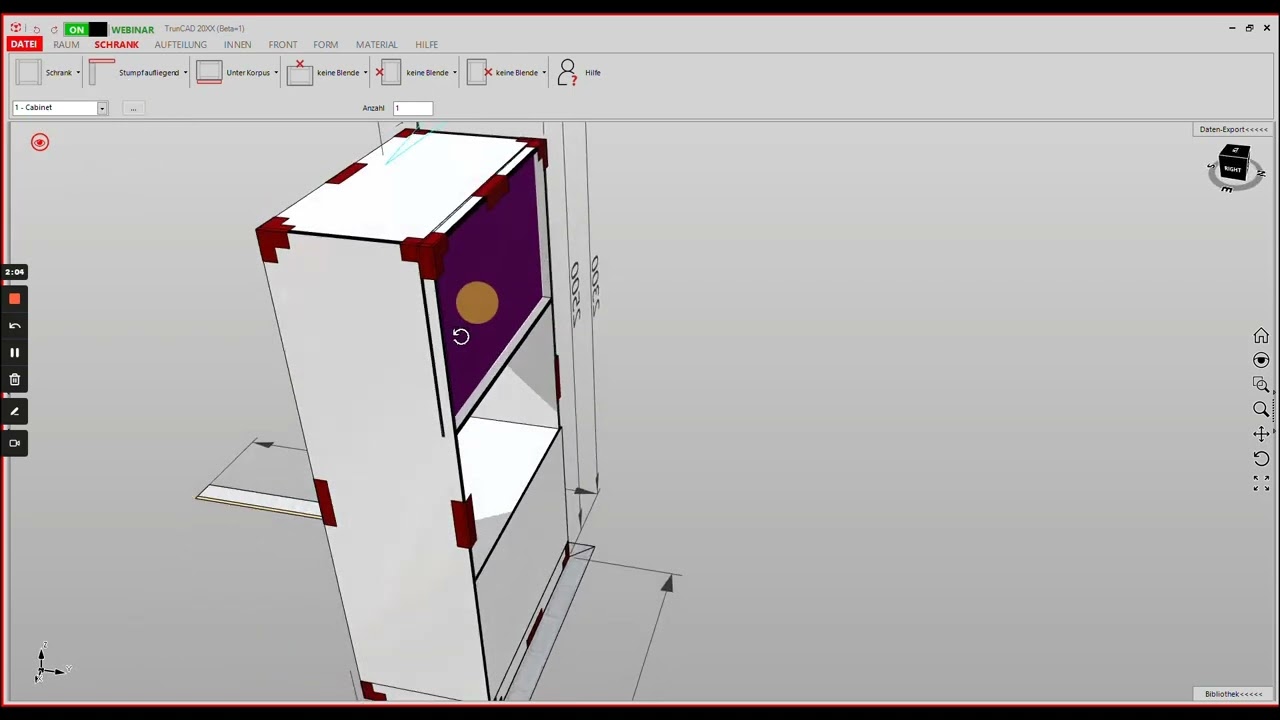Screen dimensions: 1280x720
Task: Click the look-around eye navigation icon
Action: click(1261, 360)
